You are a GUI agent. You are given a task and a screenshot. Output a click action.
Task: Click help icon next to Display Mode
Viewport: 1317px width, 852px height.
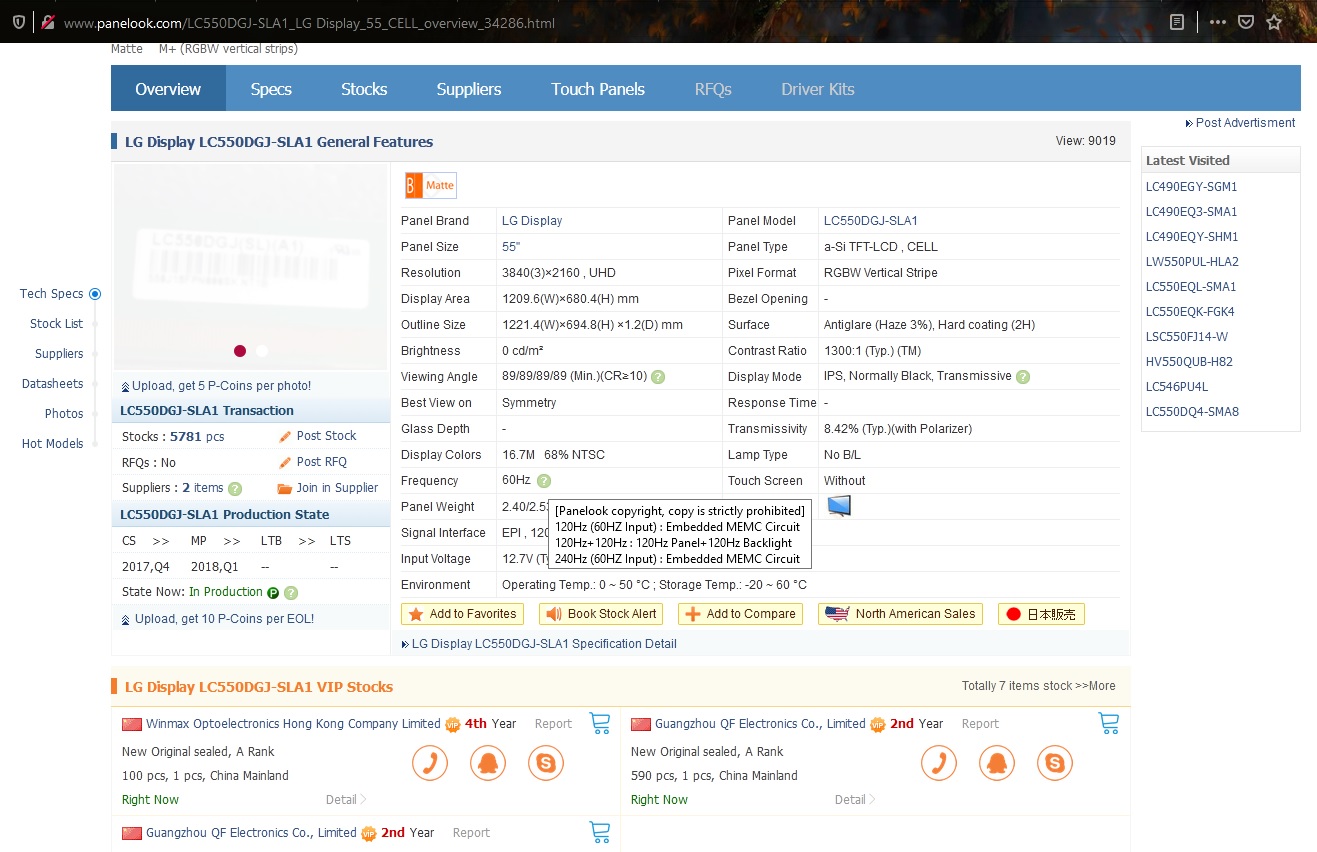[1022, 377]
